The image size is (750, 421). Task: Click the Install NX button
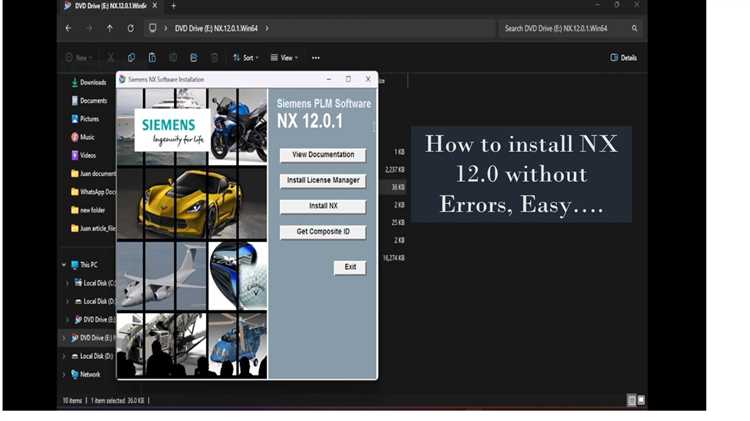coord(323,206)
